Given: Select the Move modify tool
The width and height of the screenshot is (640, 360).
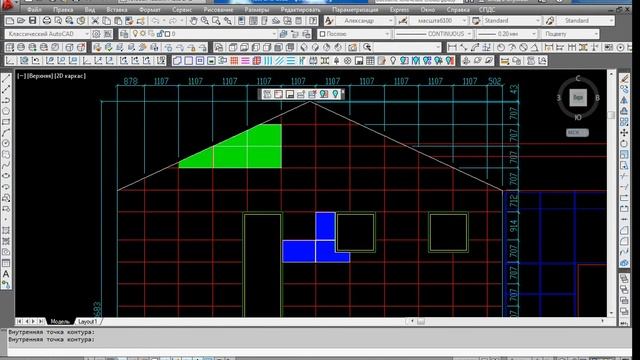Looking at the screenshot, I should tap(624, 133).
